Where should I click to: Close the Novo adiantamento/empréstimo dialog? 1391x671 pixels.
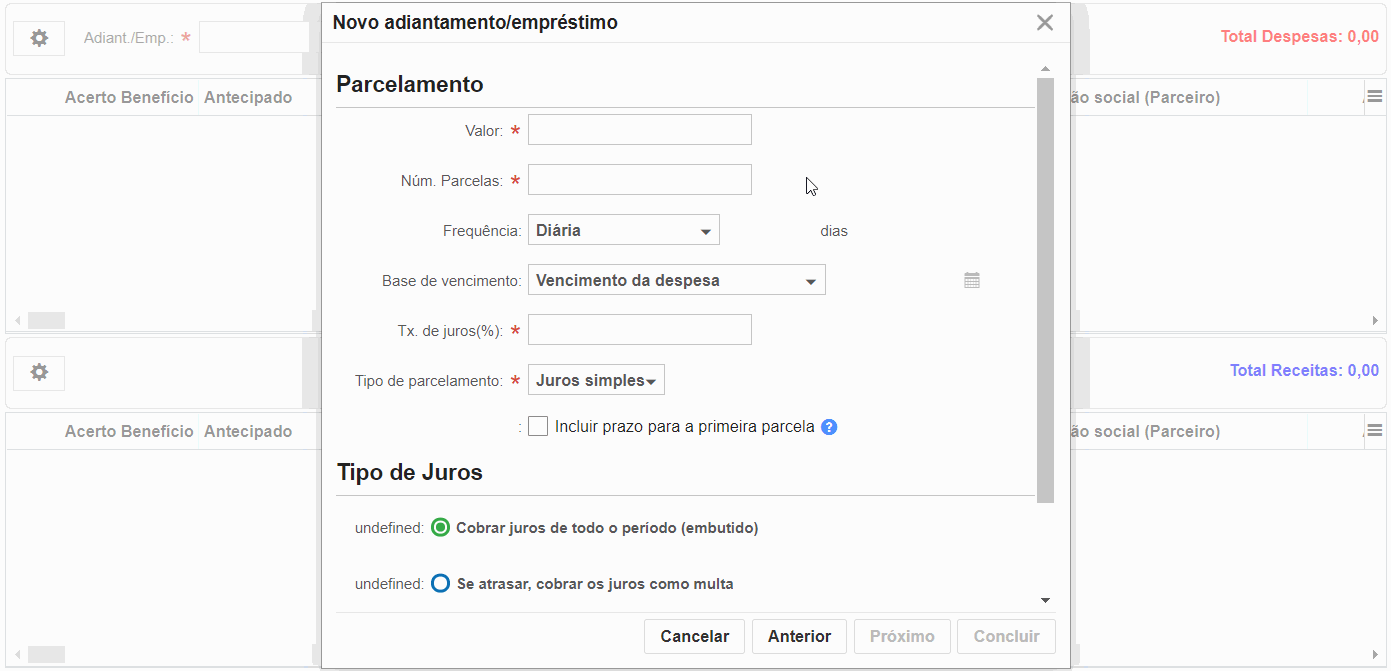click(1045, 22)
